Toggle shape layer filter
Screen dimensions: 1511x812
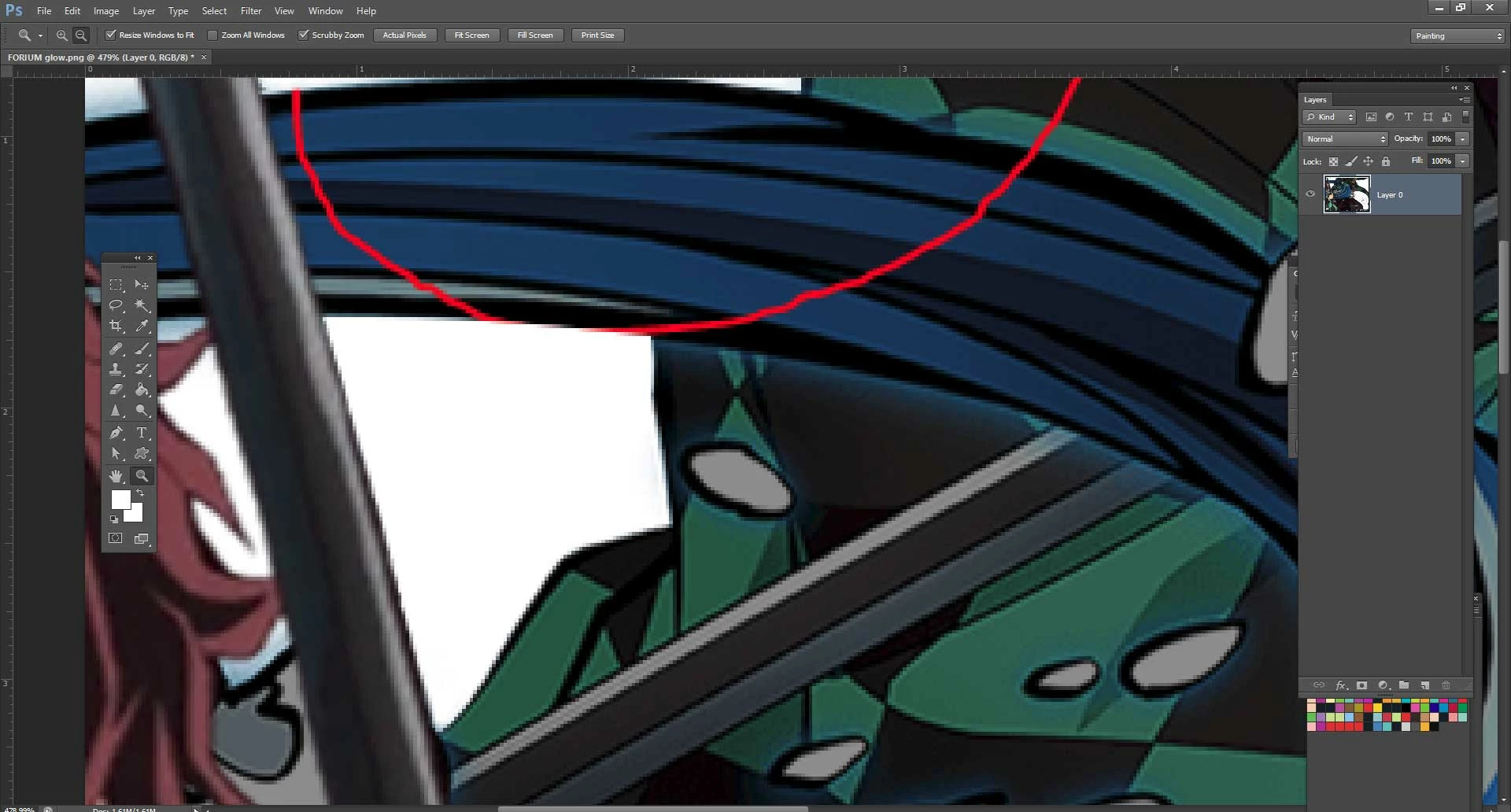(x=1428, y=117)
